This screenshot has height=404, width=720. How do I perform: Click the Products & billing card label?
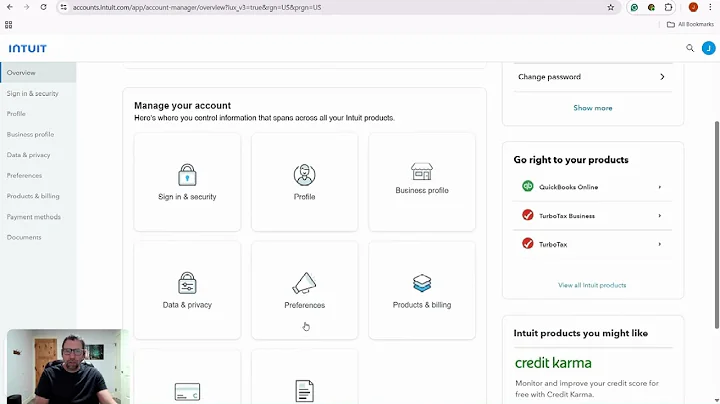(x=422, y=305)
